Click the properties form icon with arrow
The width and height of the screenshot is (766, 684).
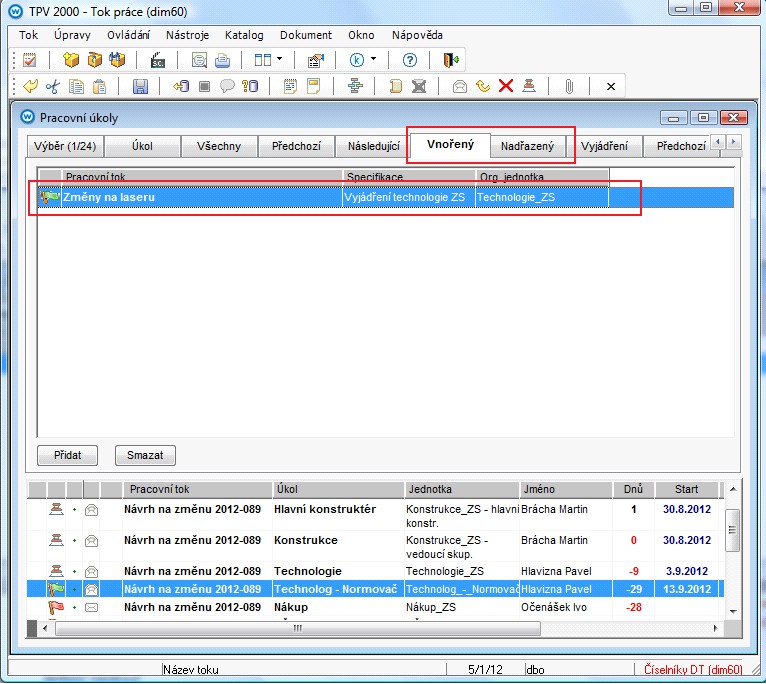[x=316, y=60]
